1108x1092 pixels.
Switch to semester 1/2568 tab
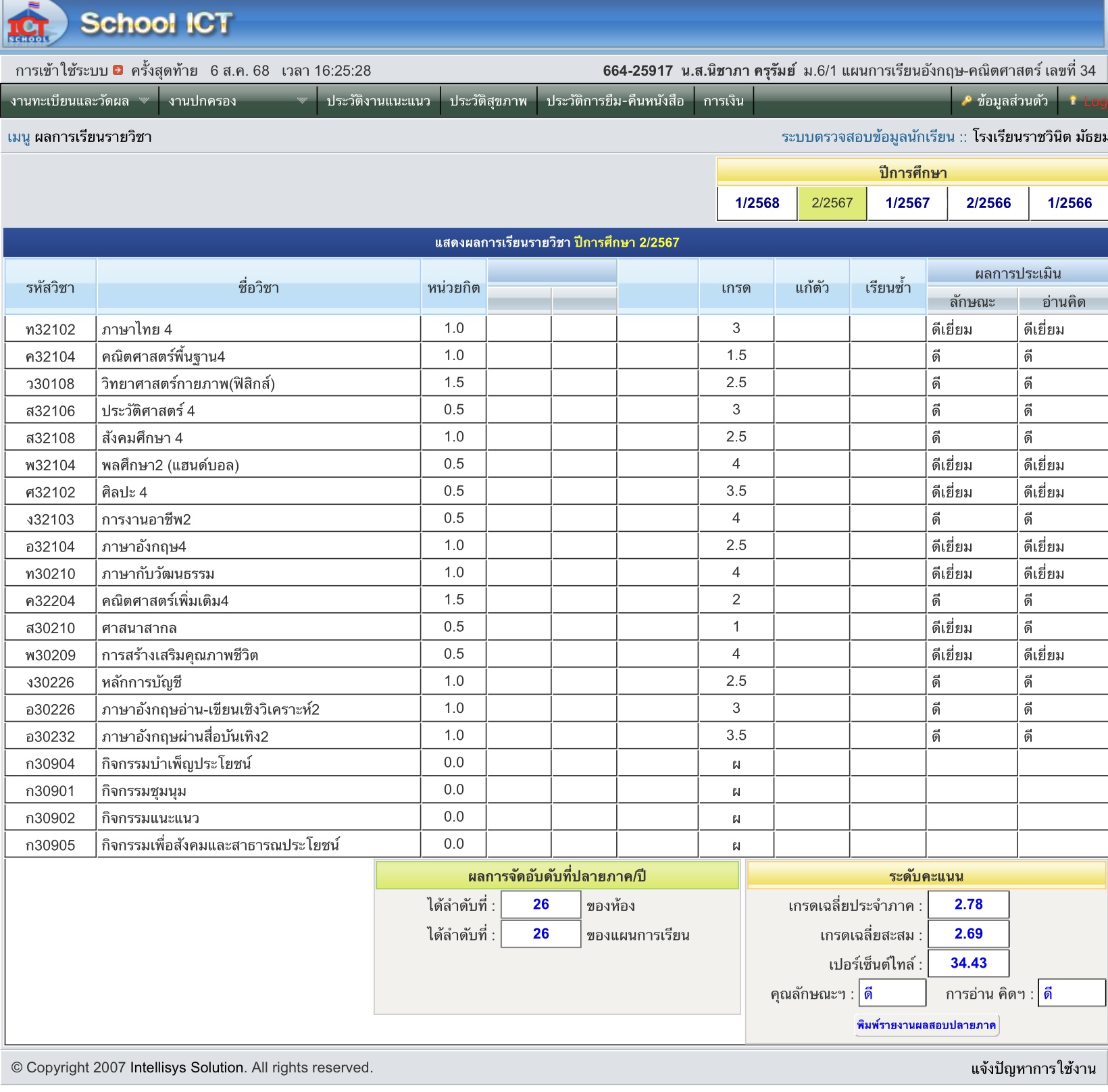(757, 203)
